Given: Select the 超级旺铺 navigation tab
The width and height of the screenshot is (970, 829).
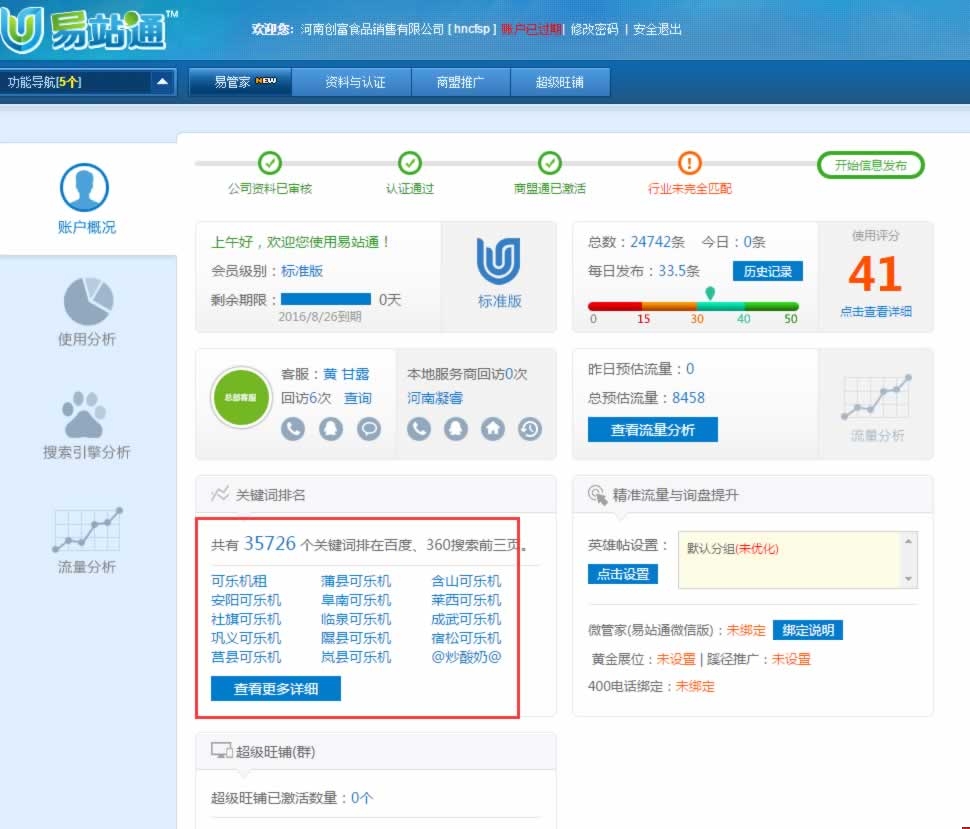Looking at the screenshot, I should click(x=560, y=82).
